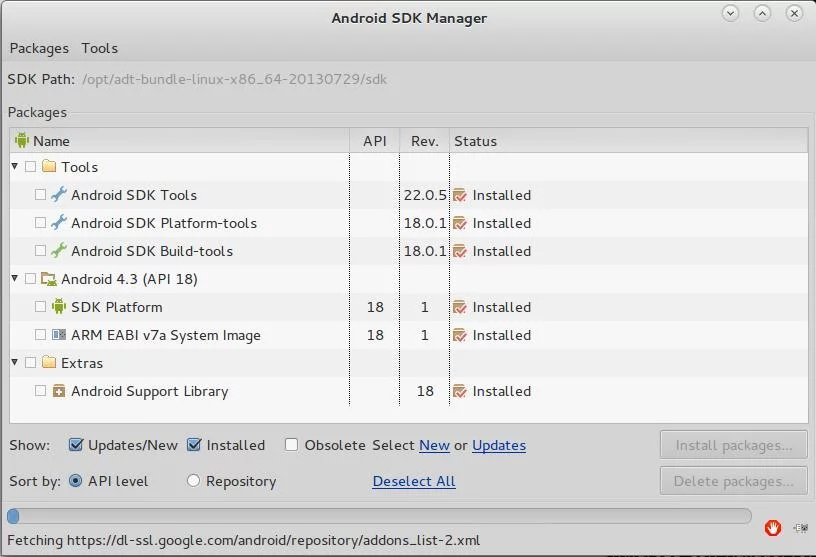Click the ARM EABI v7a System Image icon

pyautogui.click(x=59, y=335)
